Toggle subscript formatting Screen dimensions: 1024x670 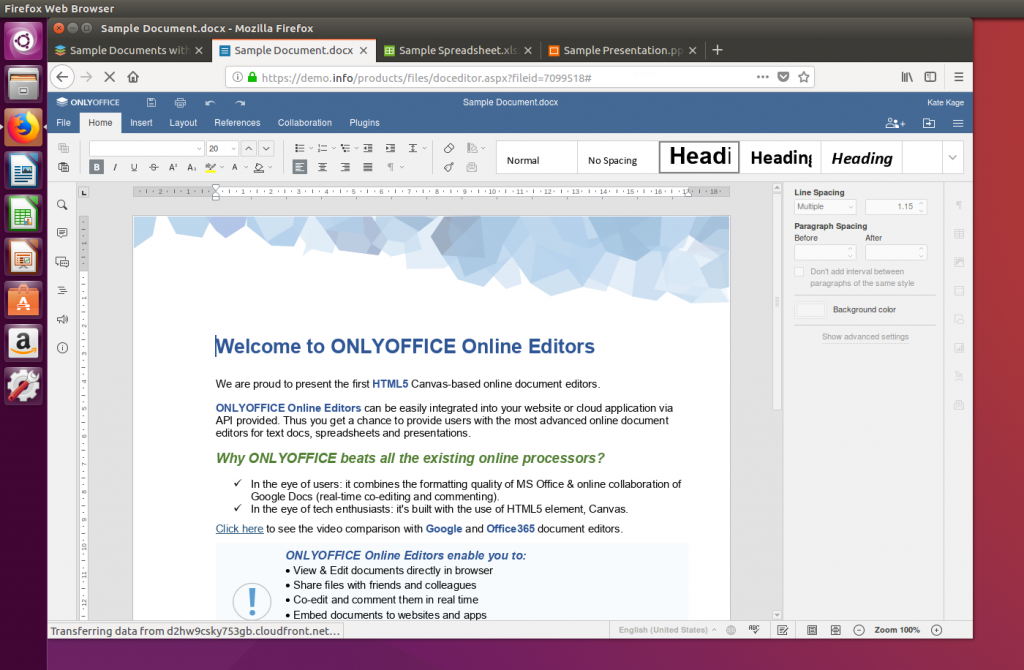191,167
